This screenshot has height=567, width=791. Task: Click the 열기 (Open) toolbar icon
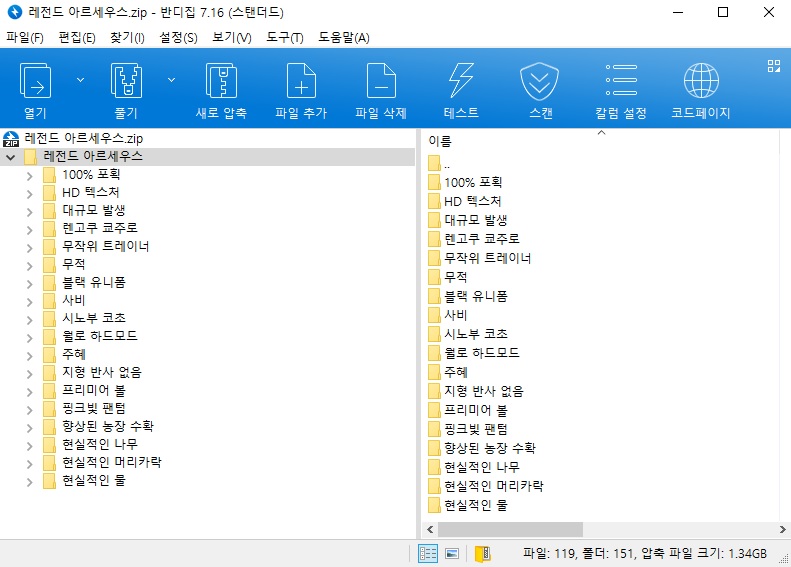[x=35, y=80]
